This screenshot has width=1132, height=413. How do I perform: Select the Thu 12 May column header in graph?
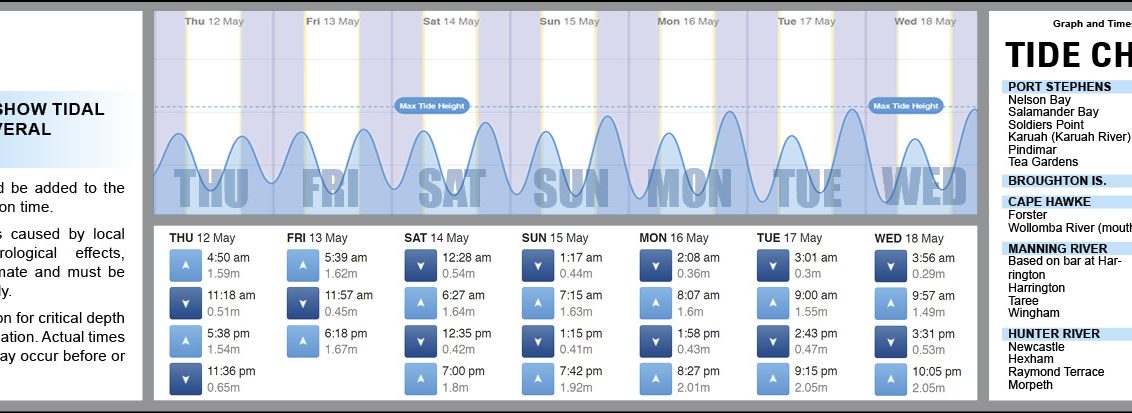(213, 21)
